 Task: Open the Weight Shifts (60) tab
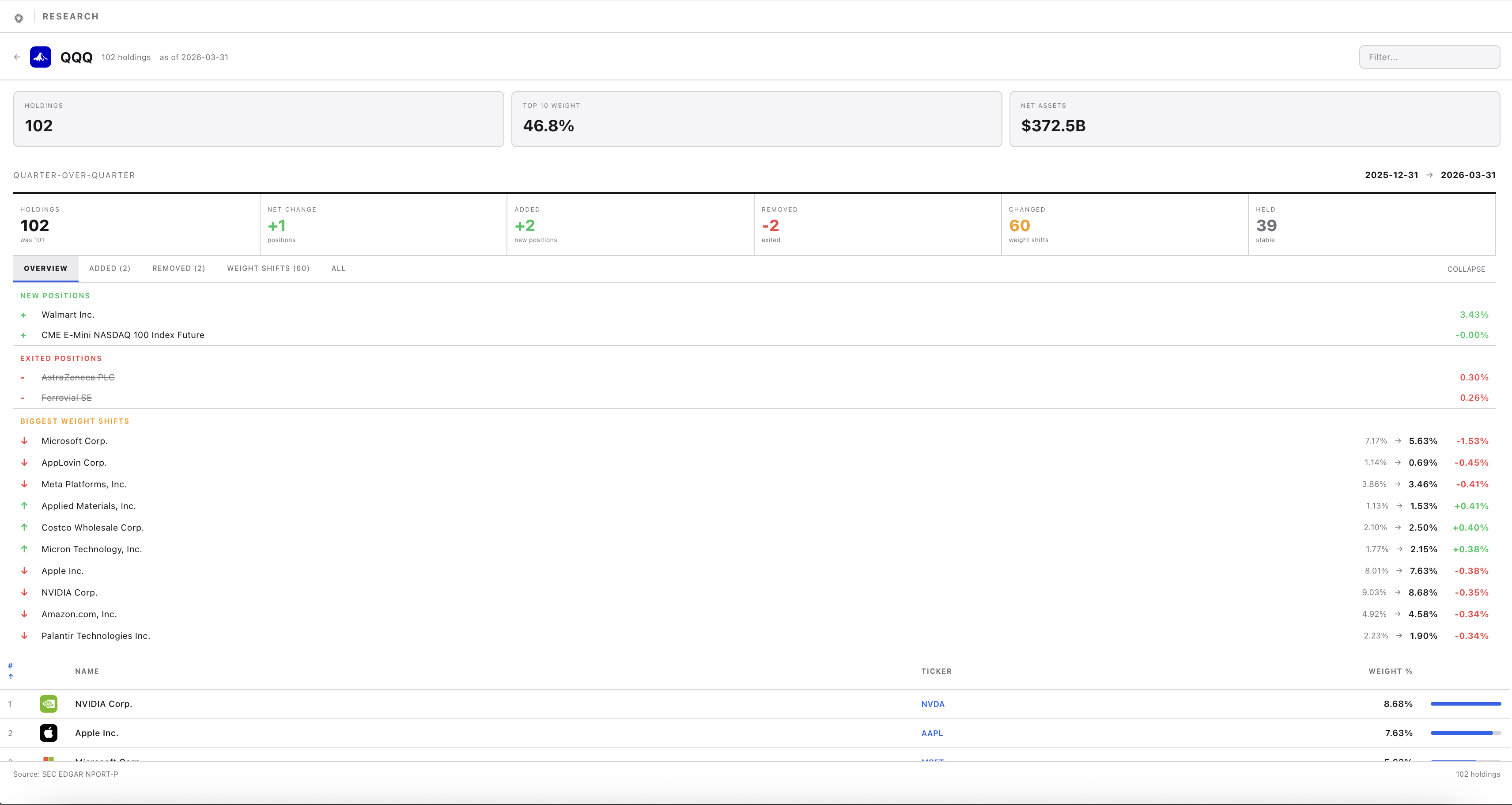point(268,268)
